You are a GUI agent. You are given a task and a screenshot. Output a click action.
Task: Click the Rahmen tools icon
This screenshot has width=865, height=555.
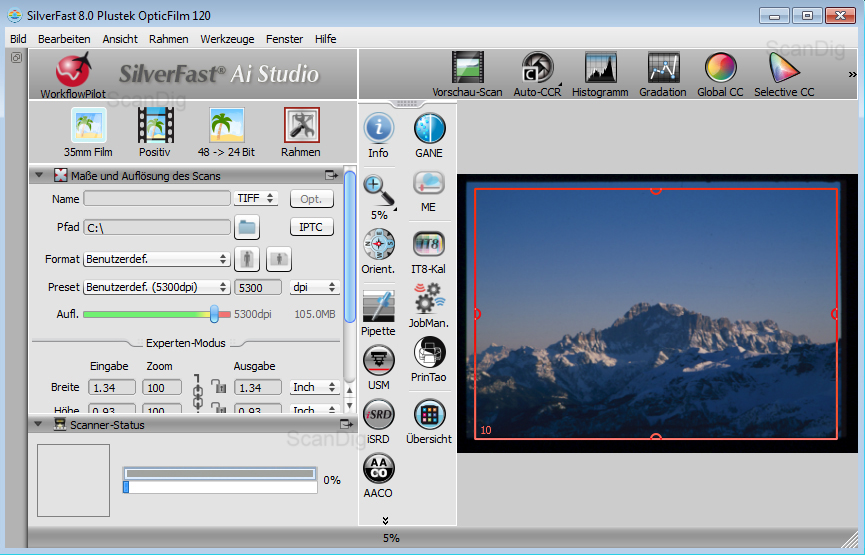[301, 125]
